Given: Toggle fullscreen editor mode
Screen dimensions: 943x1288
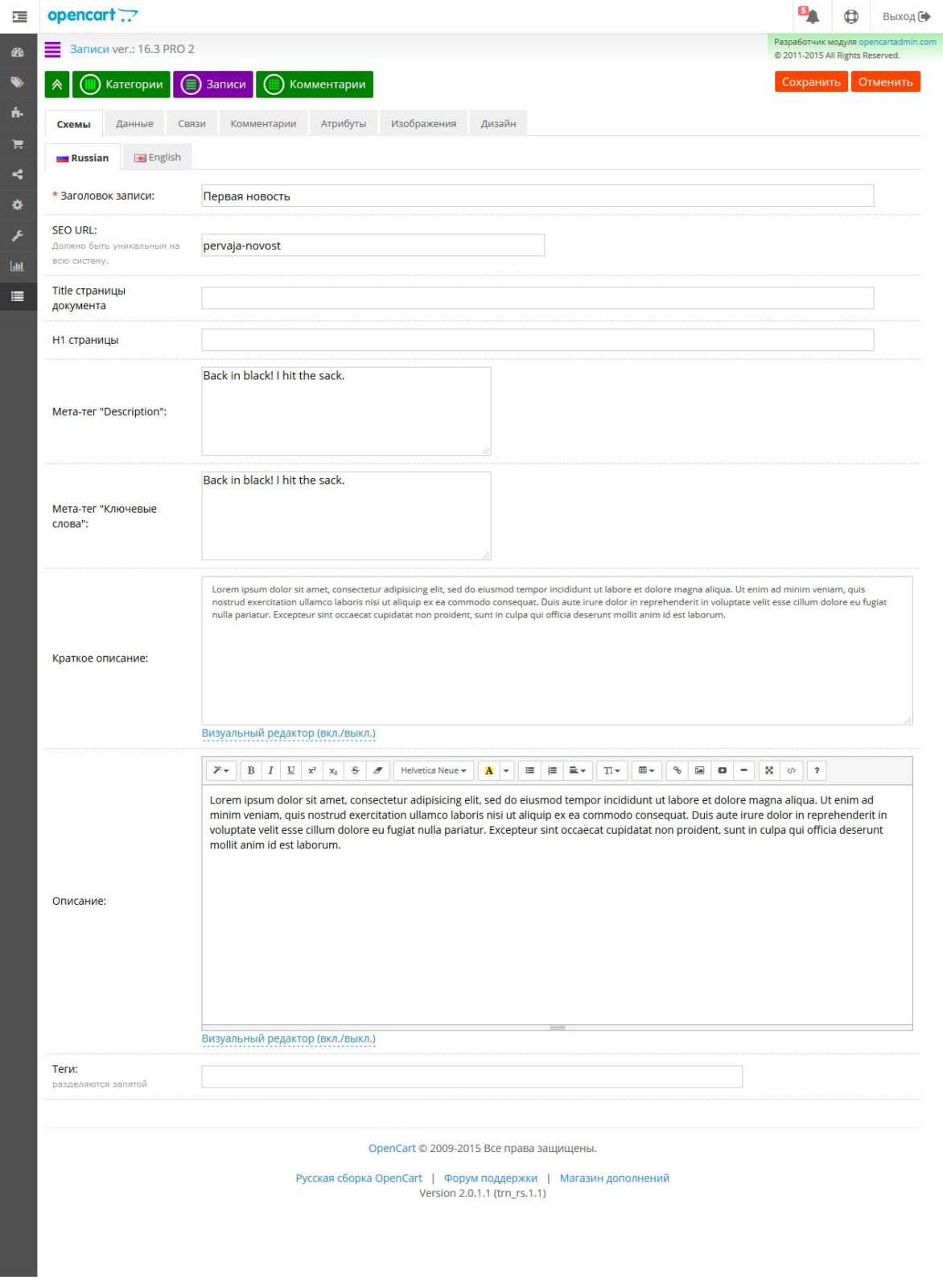Looking at the screenshot, I should [x=769, y=770].
